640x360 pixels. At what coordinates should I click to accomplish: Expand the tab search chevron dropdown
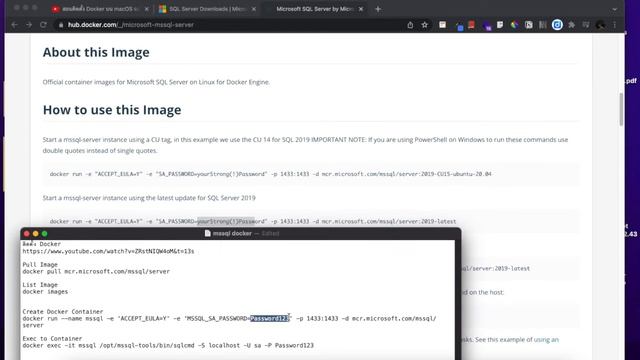tap(615, 9)
